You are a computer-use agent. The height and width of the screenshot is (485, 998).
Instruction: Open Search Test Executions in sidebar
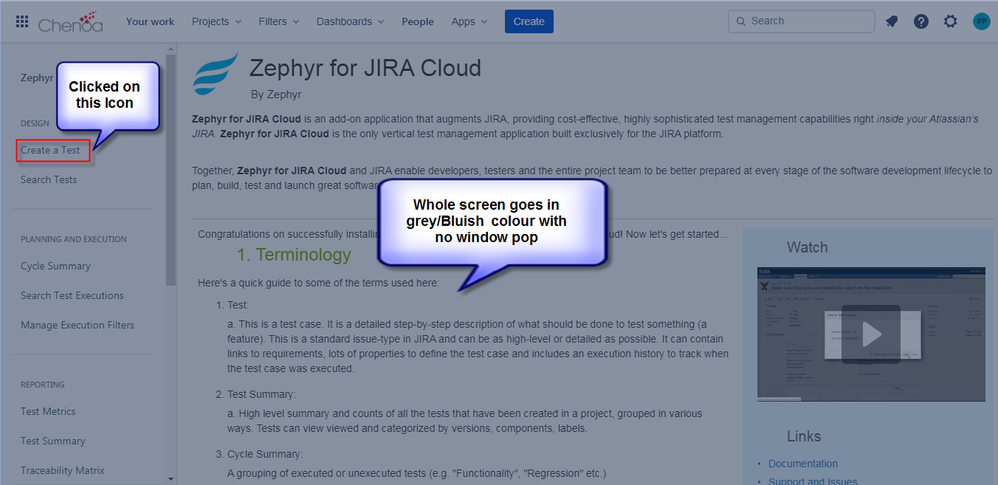click(x=72, y=295)
